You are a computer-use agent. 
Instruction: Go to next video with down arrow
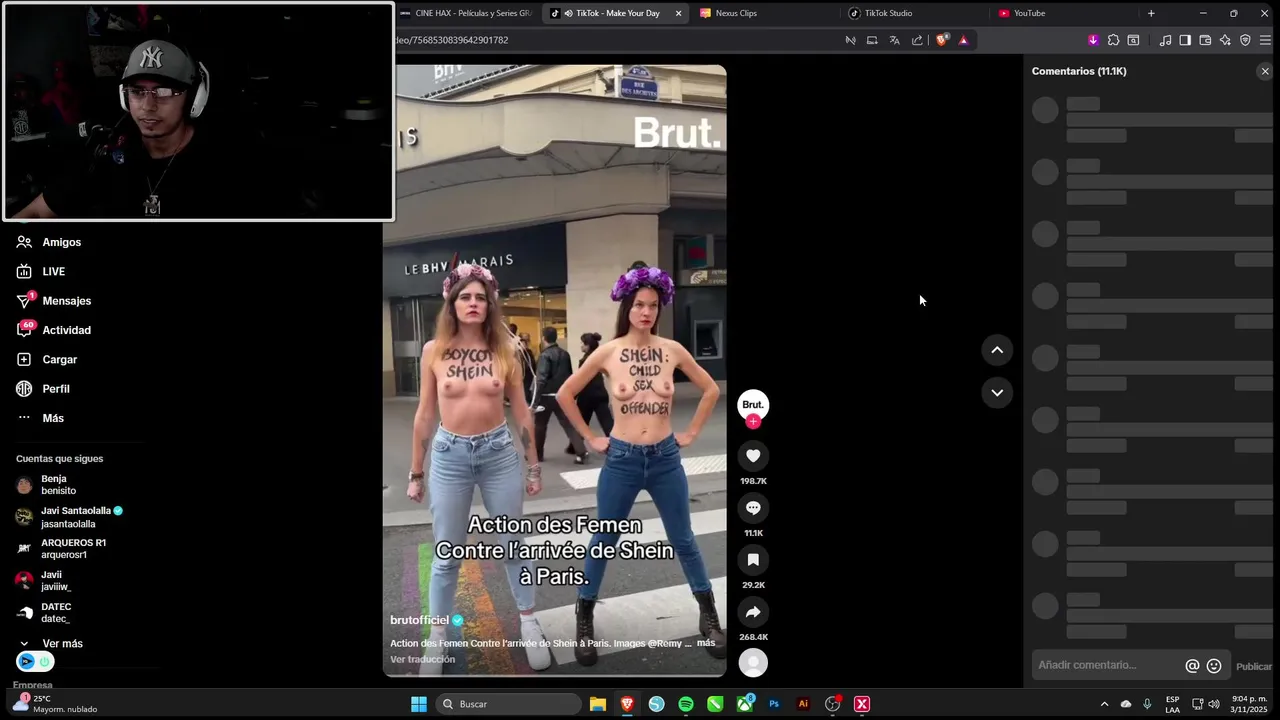[997, 392]
